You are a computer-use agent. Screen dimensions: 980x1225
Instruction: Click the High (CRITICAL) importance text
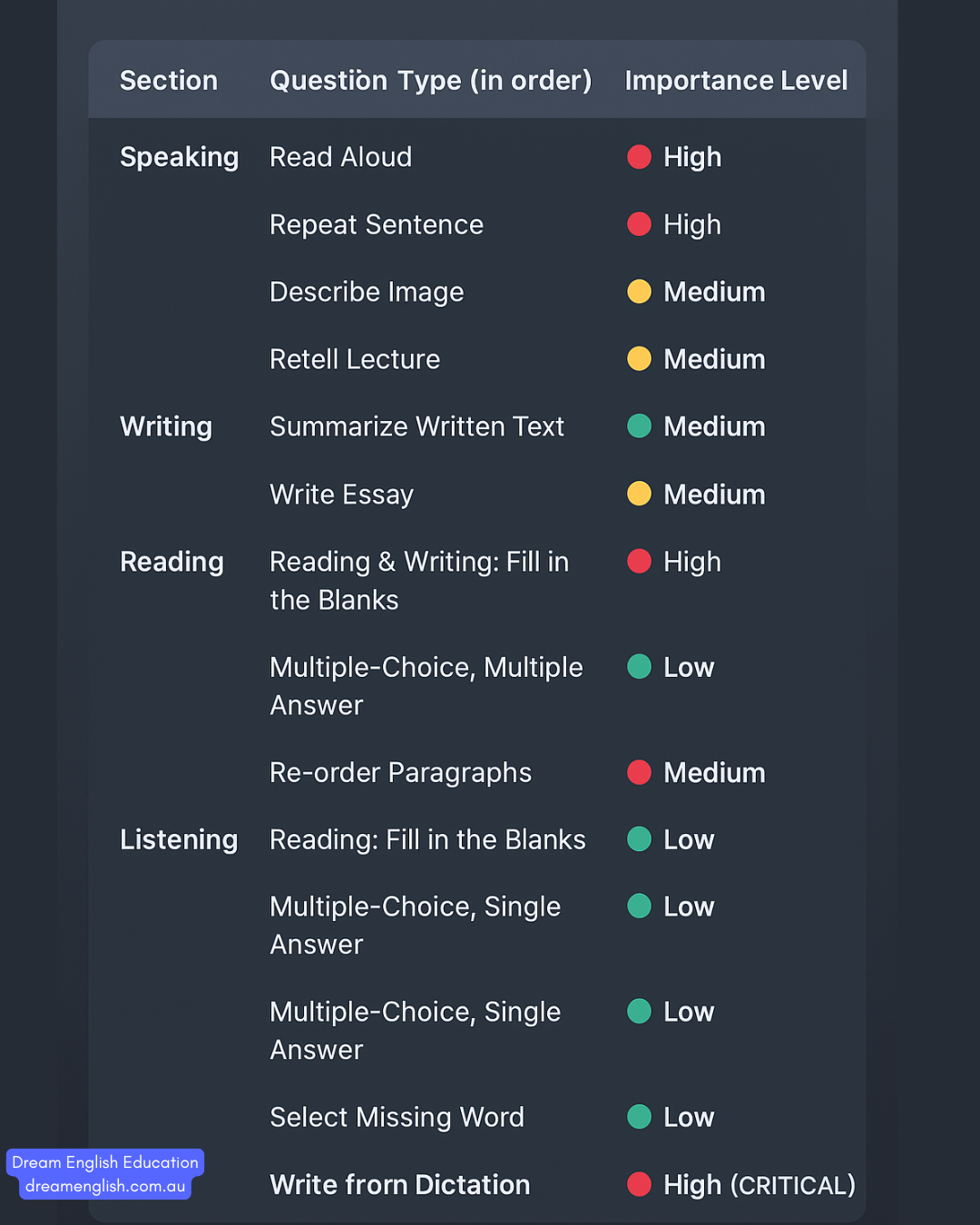coord(759,1185)
